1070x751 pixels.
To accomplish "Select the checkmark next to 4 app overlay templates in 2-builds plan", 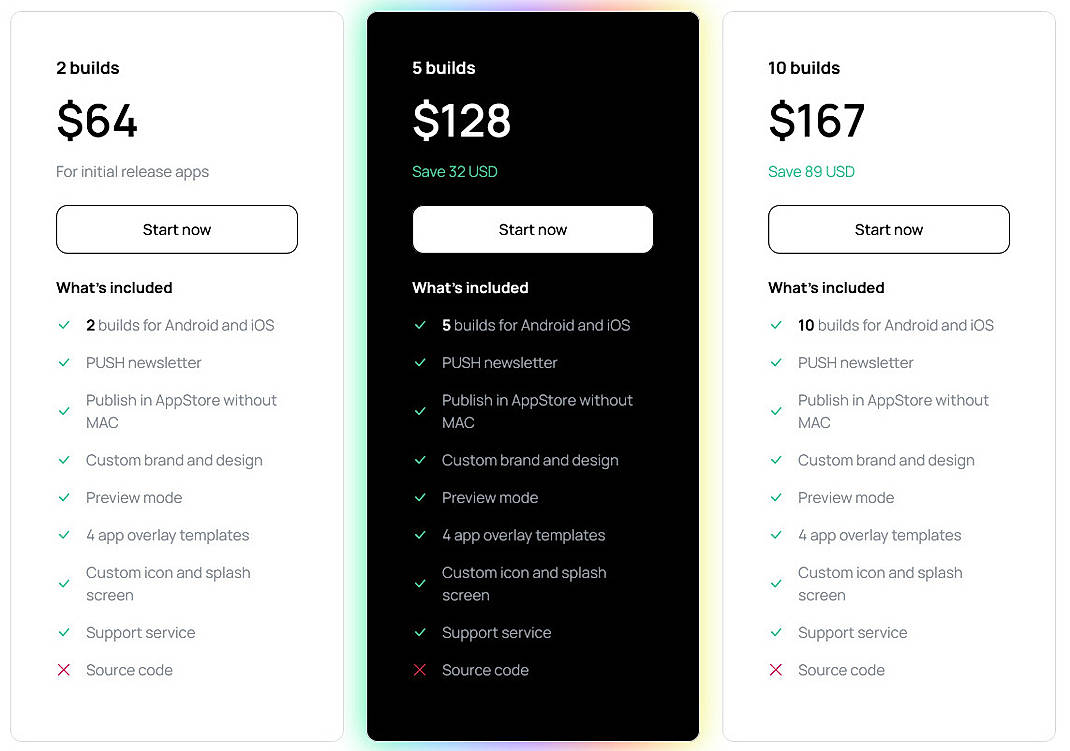I will (64, 535).
